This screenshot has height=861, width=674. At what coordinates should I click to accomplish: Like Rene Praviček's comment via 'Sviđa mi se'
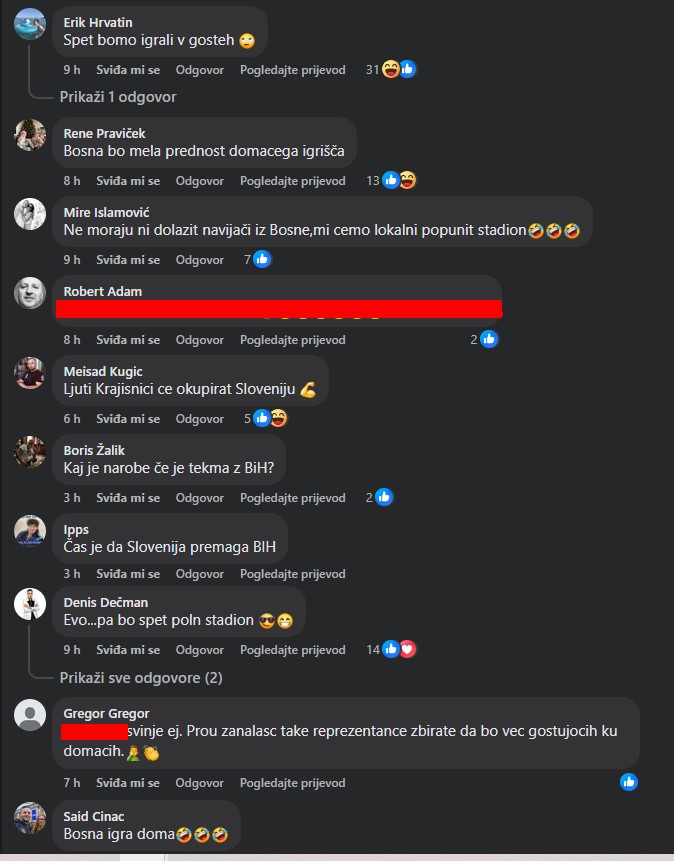(x=128, y=181)
